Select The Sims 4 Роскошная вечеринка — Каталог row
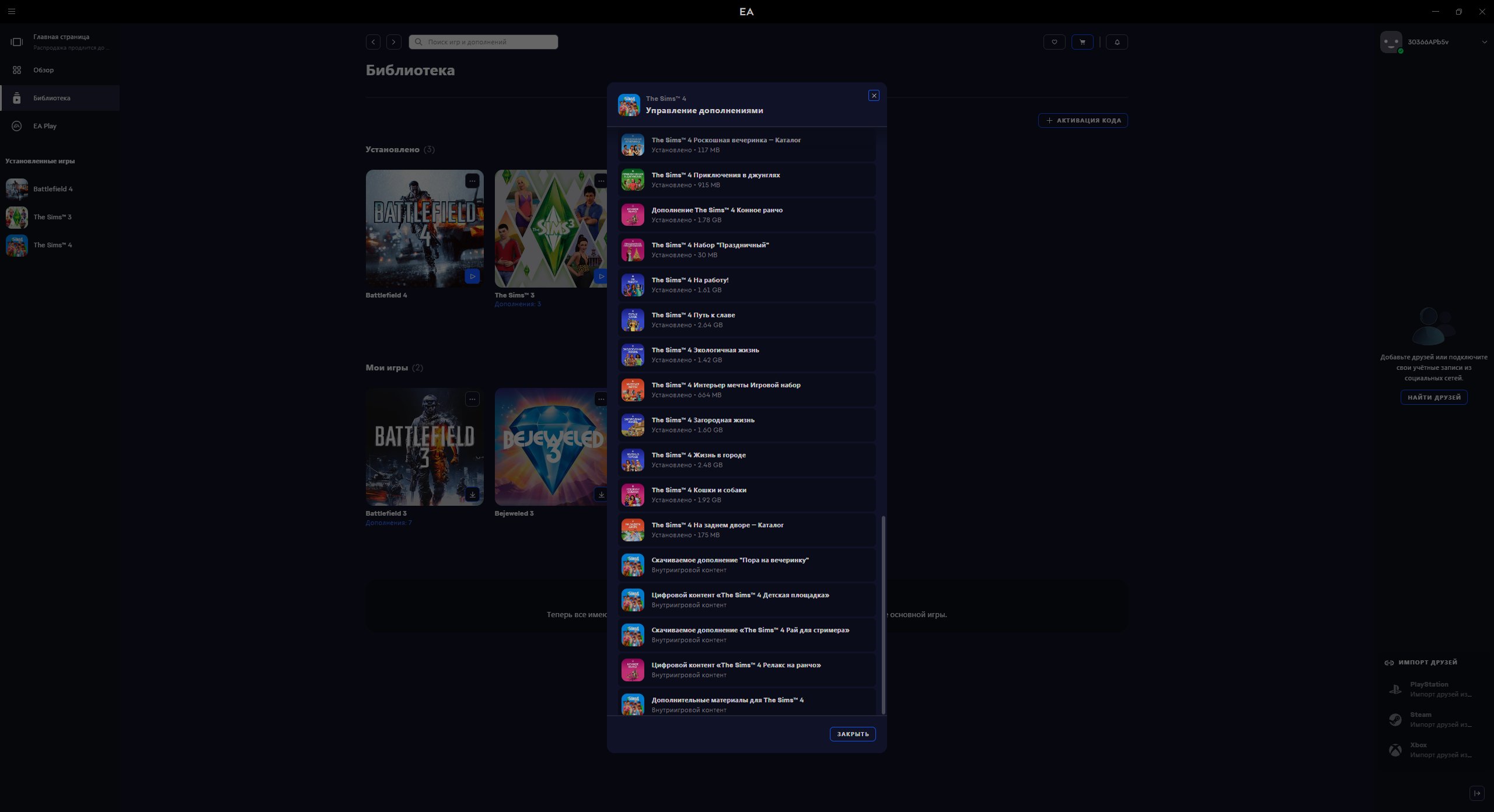This screenshot has height=812, width=1494. pyautogui.click(x=747, y=145)
